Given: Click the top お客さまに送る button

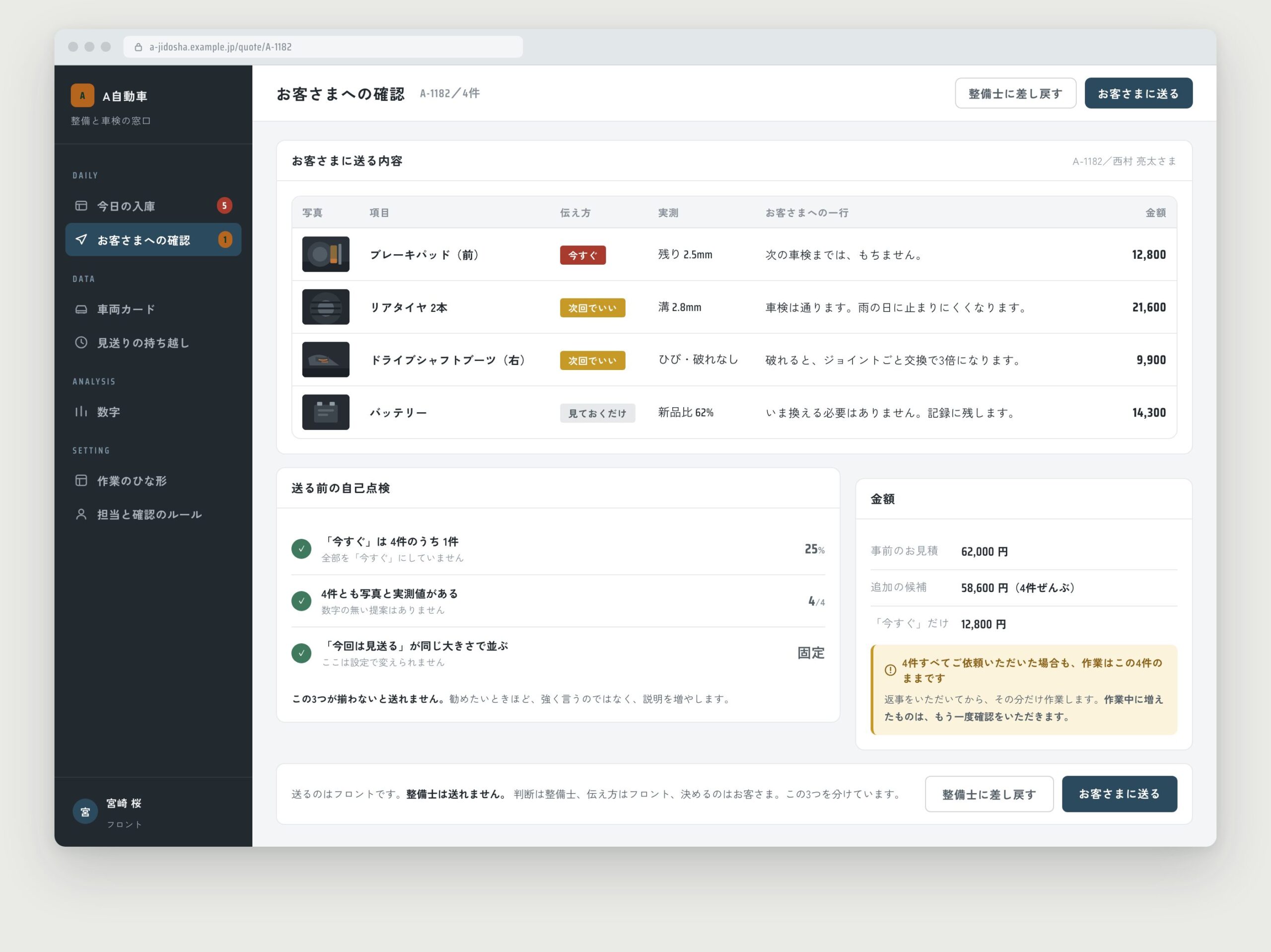Looking at the screenshot, I should pos(1138,93).
